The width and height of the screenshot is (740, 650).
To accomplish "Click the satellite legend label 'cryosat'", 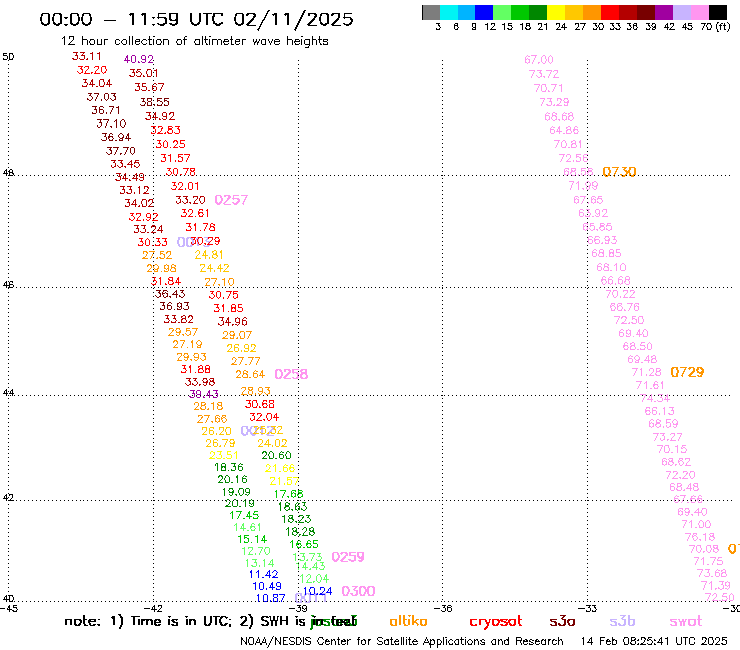I will pyautogui.click(x=496, y=622).
